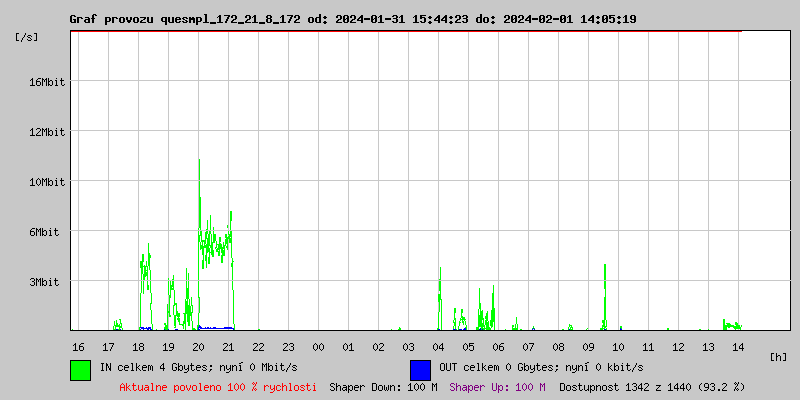The height and width of the screenshot is (400, 800).
Task: Click the red 'Aktualne povoleno 100 % rychlosti' text
Action: click(218, 387)
